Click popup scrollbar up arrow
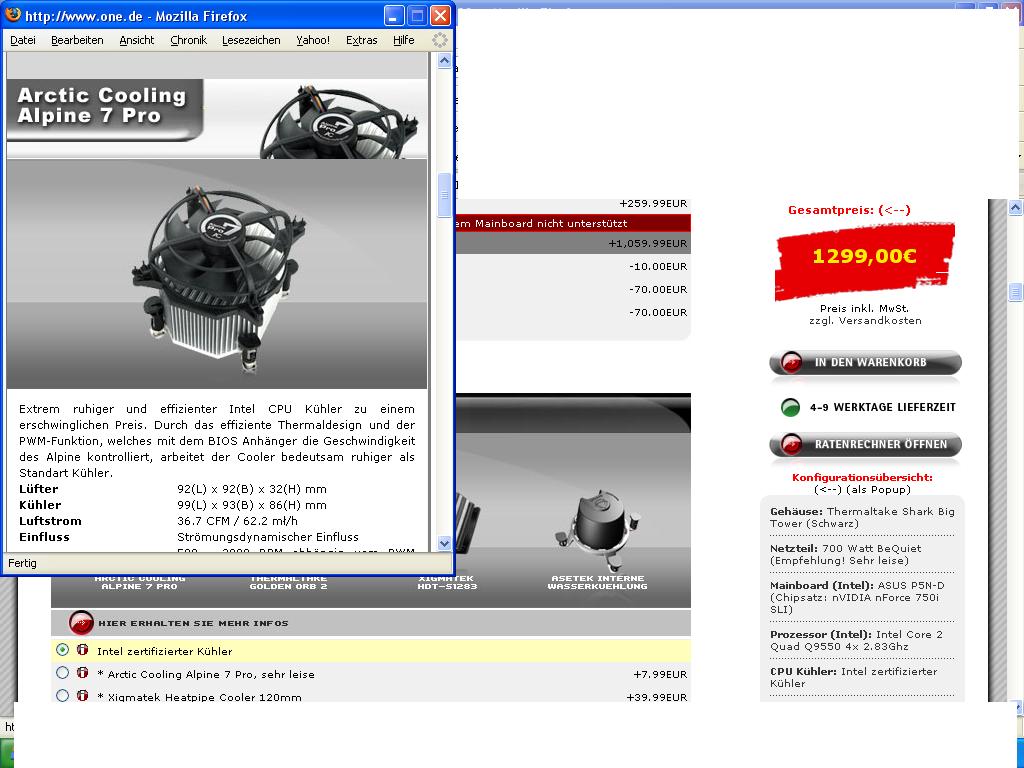The image size is (1024, 768). click(444, 61)
